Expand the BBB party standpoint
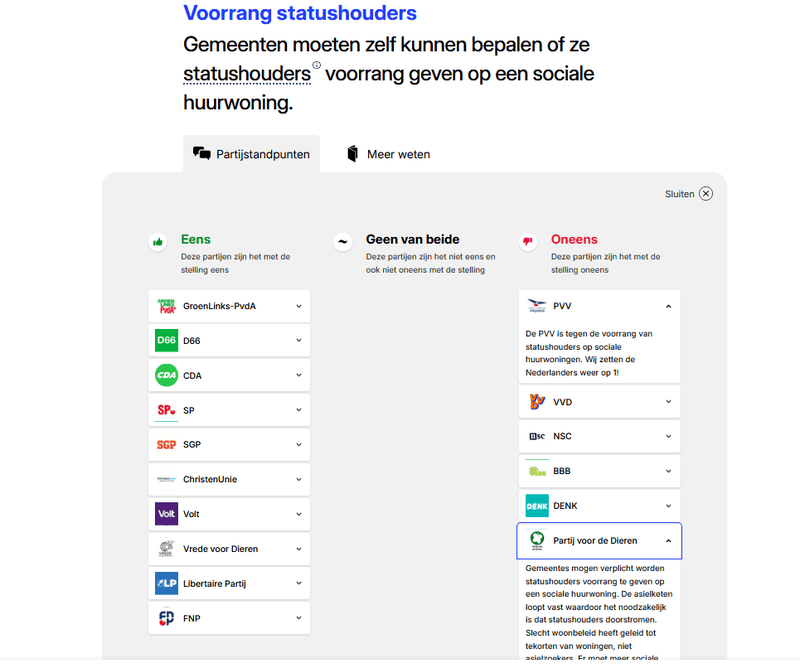Image resolution: width=800 pixels, height=668 pixels. pos(668,471)
